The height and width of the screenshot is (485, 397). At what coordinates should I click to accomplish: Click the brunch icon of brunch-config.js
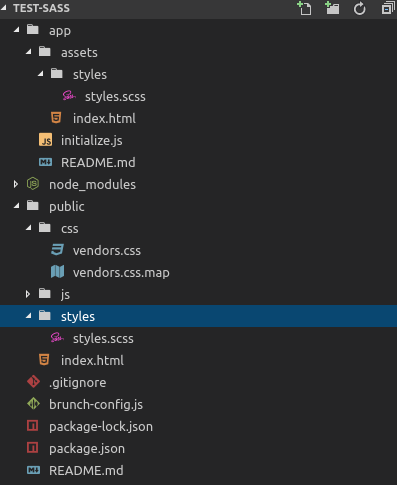click(33, 404)
